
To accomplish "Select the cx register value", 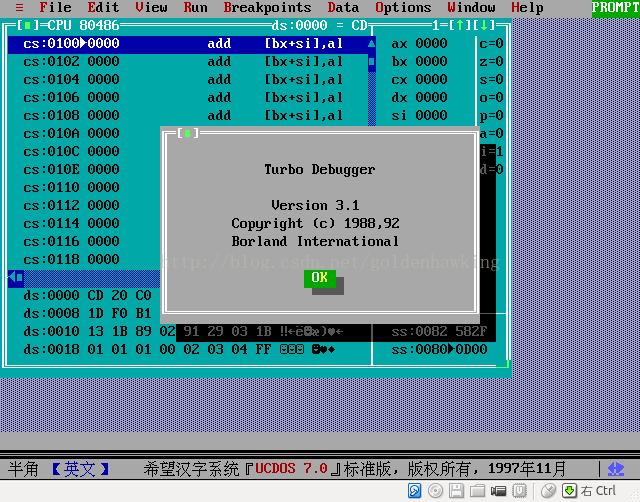I will click(x=431, y=80).
